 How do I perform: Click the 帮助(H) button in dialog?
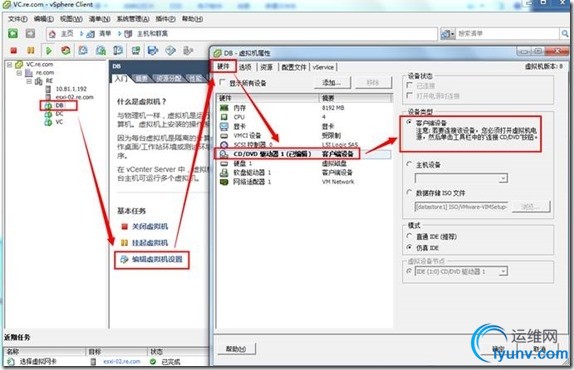(x=236, y=349)
